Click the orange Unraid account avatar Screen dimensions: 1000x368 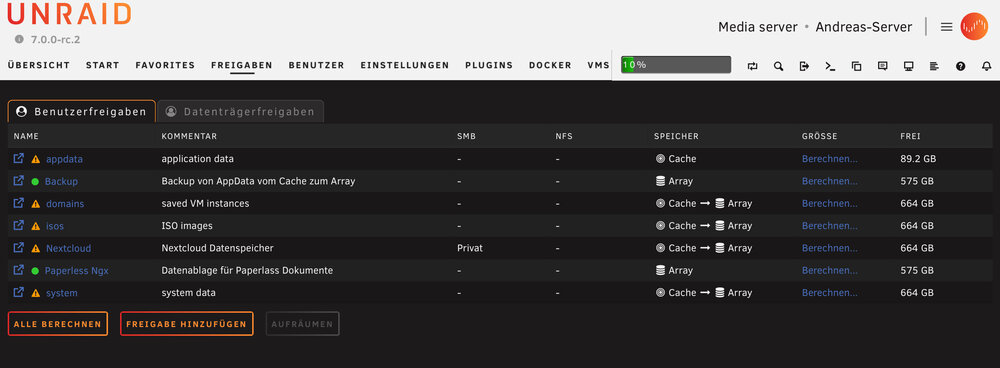974,27
